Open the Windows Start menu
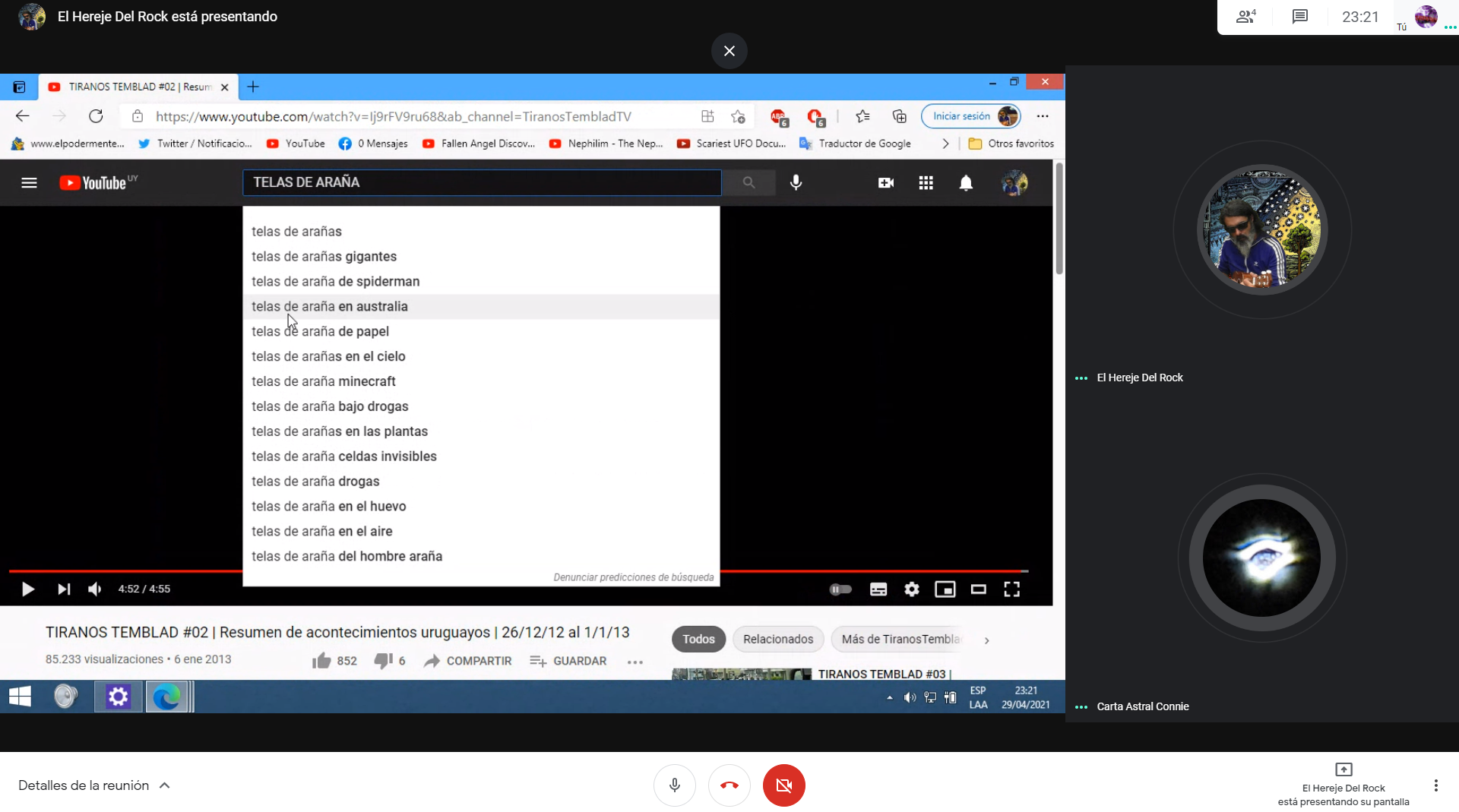 [20, 697]
